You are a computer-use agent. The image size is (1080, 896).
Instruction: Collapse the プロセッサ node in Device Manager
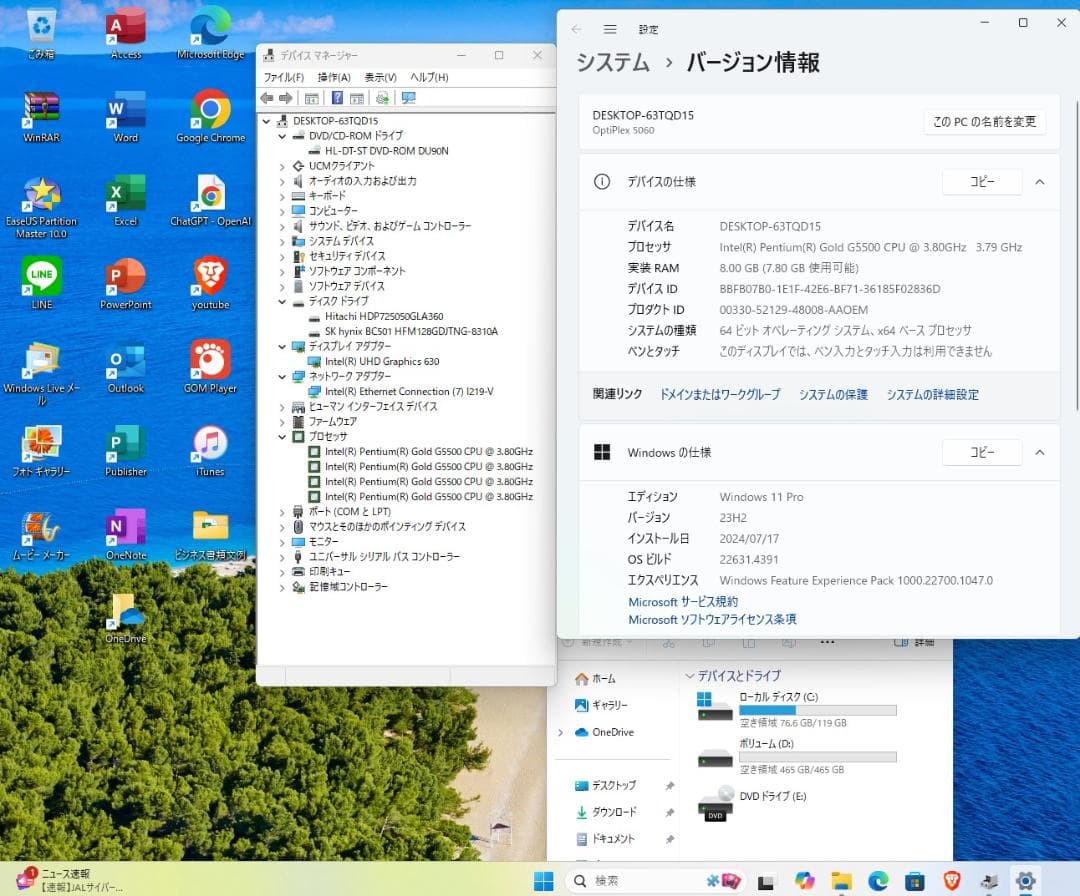point(282,437)
